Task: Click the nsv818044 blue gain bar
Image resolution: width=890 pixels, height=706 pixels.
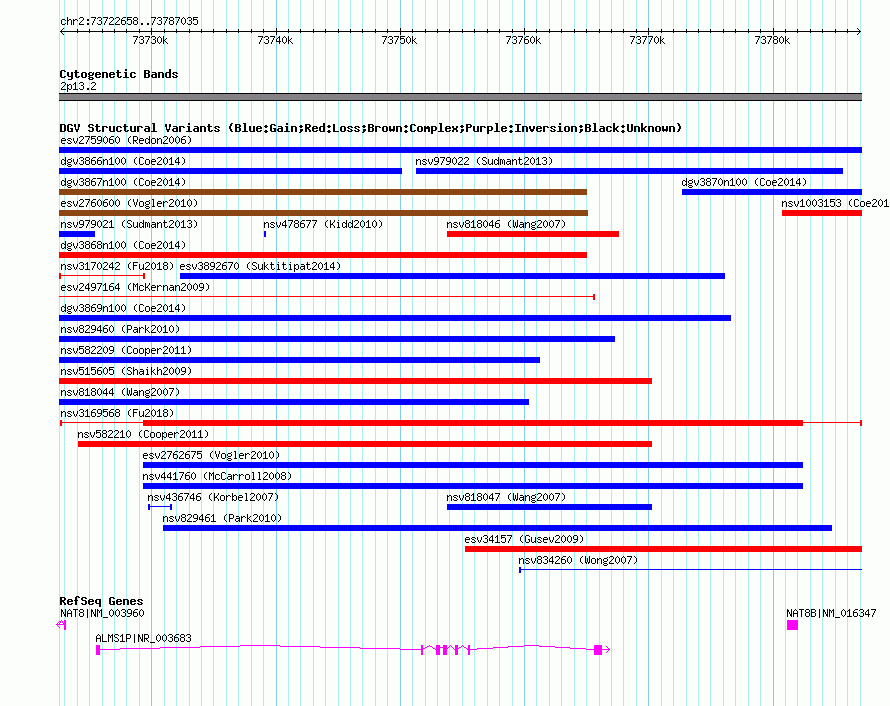Action: tap(294, 402)
